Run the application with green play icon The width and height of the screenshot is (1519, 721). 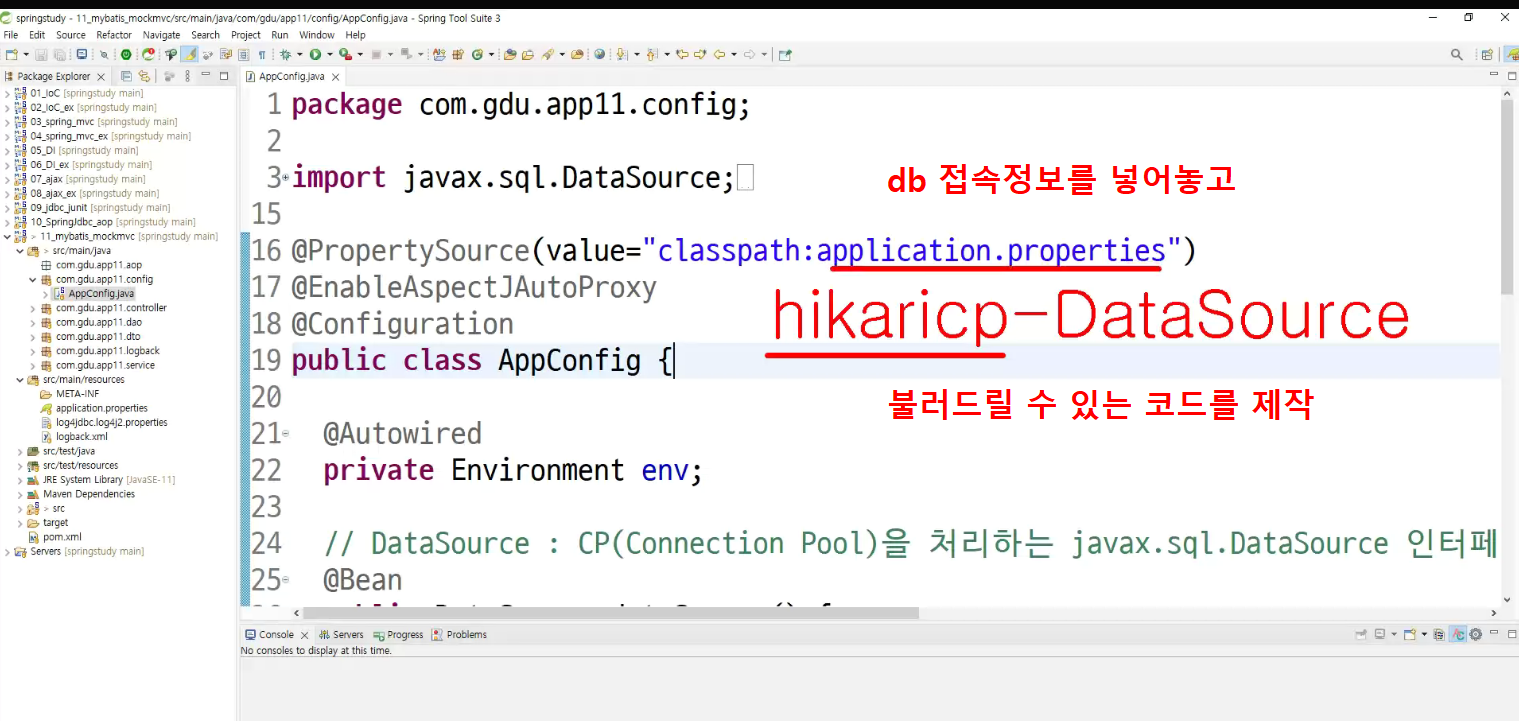tap(315, 54)
